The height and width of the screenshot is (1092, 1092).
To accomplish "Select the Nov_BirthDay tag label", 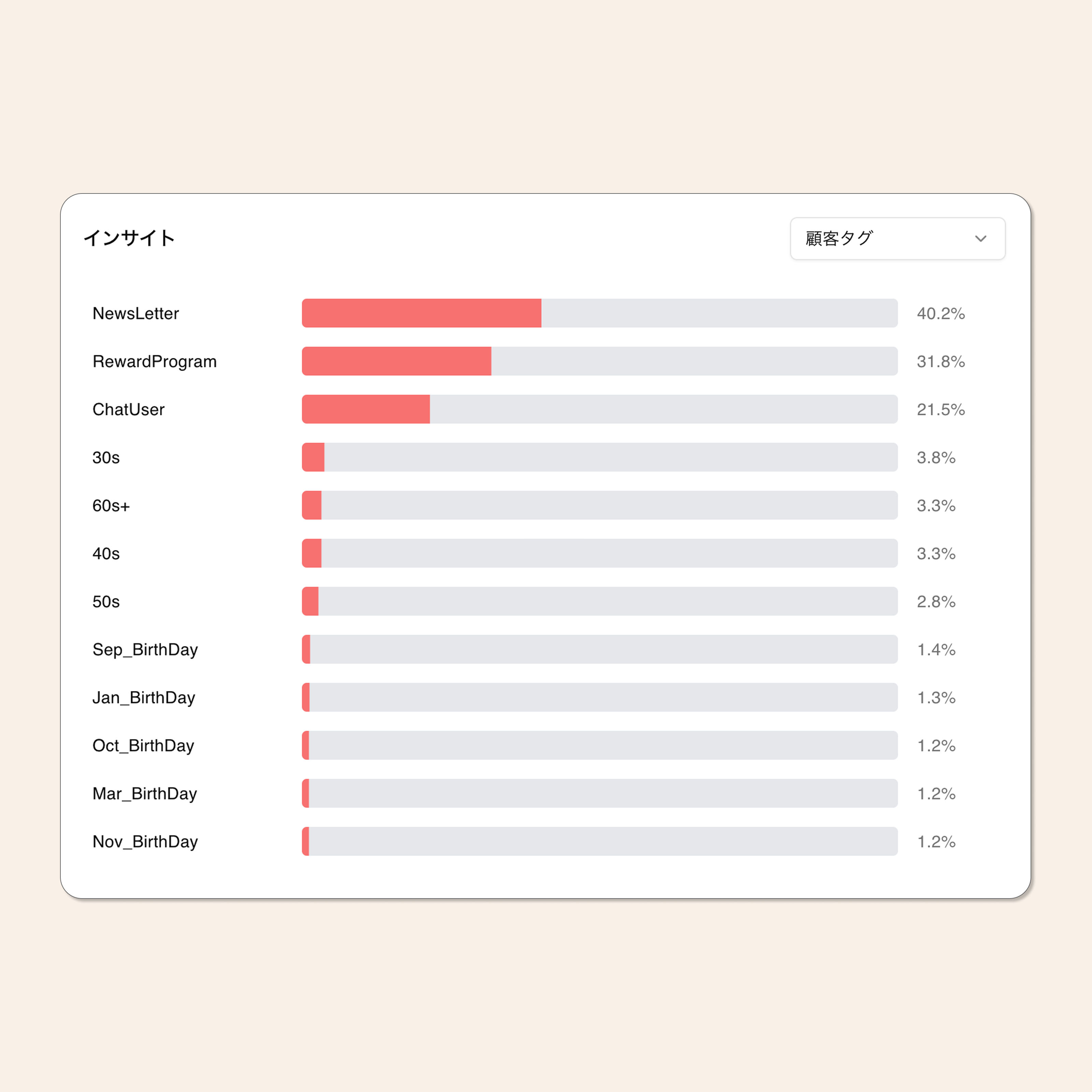I will 145,842.
